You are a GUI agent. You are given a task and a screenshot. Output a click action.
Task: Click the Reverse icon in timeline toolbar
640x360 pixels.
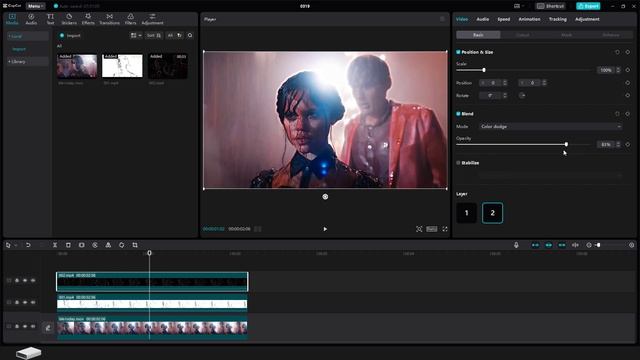[95, 245]
